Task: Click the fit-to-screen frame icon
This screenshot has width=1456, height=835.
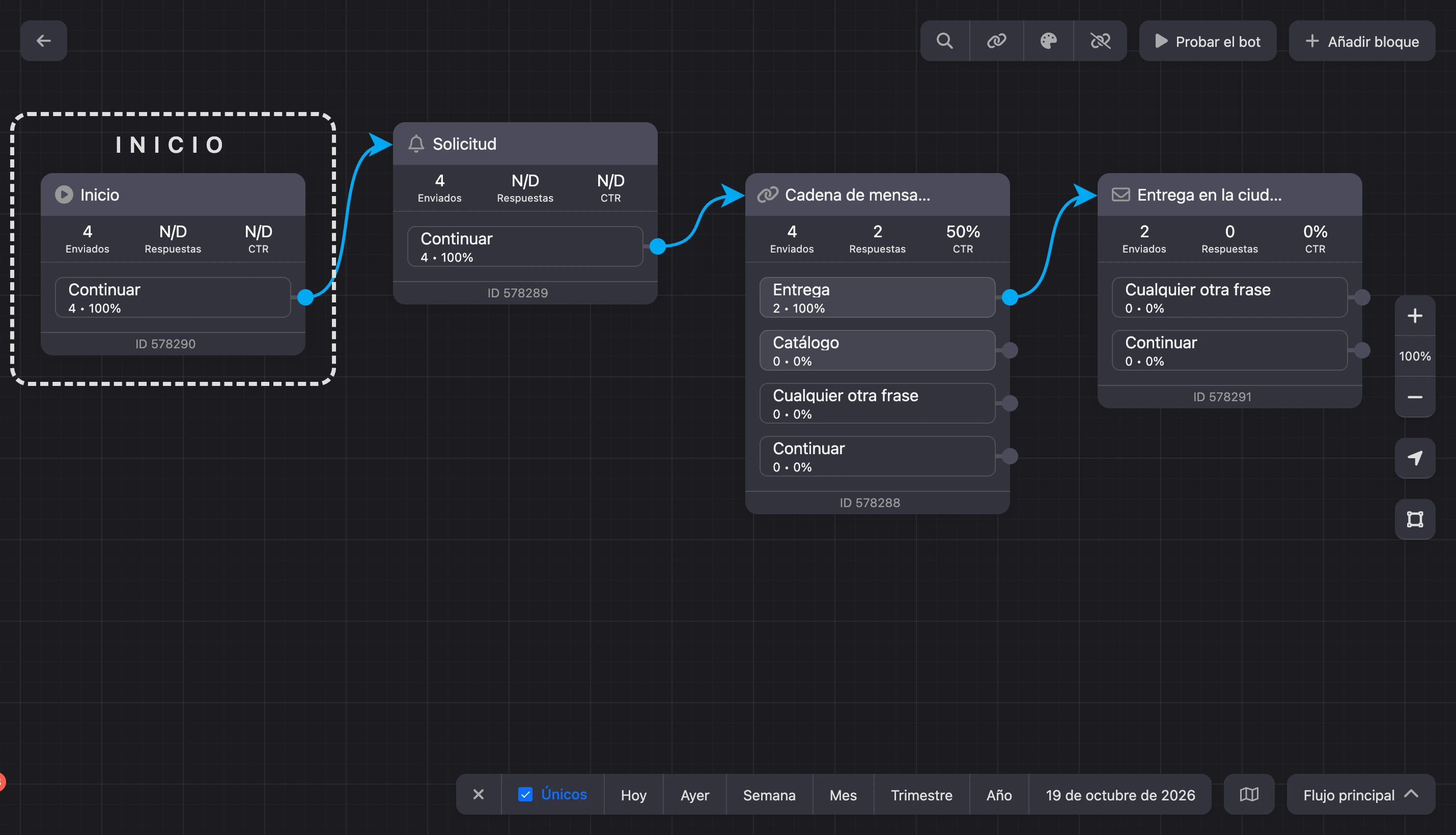Action: [1415, 519]
